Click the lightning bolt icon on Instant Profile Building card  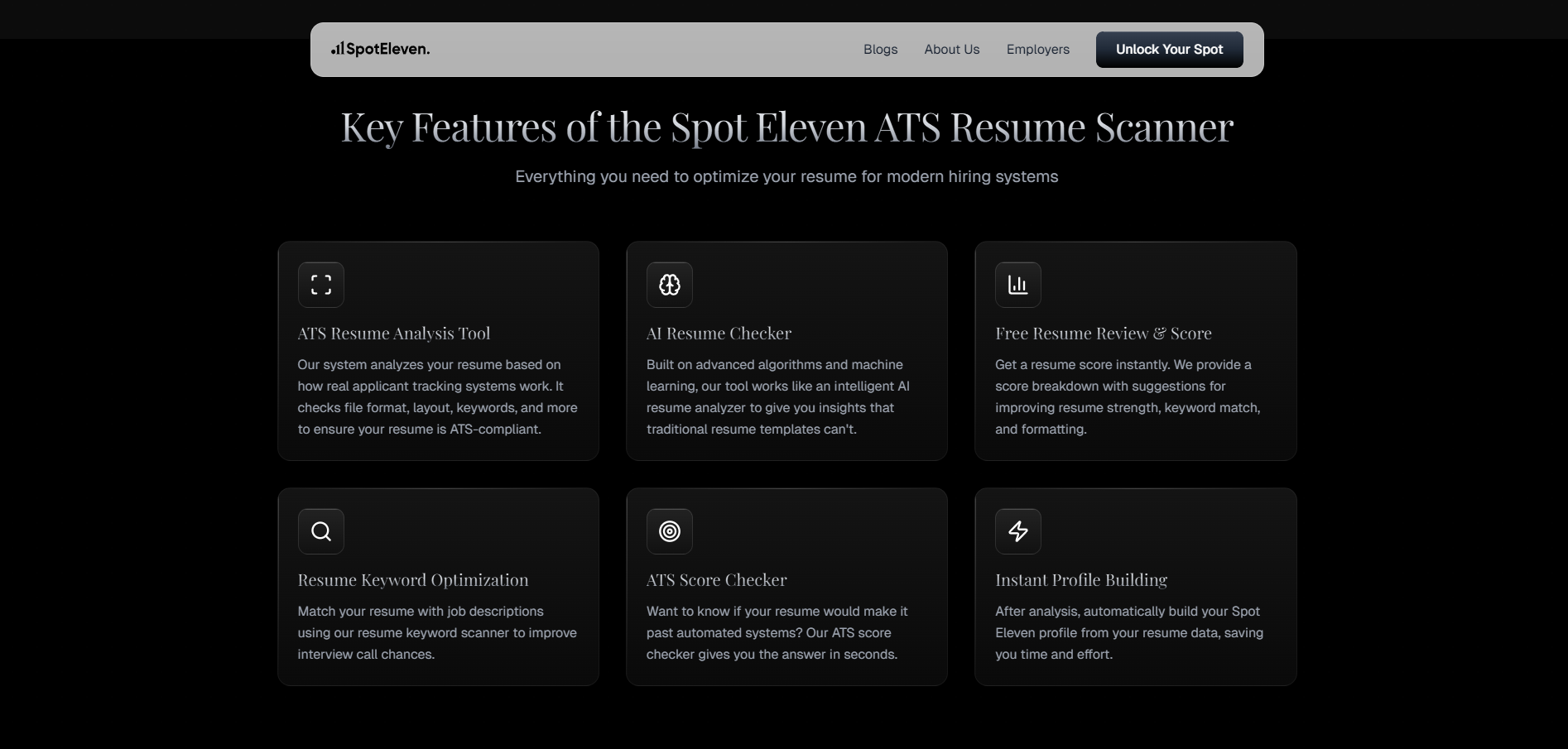pyautogui.click(x=1017, y=531)
